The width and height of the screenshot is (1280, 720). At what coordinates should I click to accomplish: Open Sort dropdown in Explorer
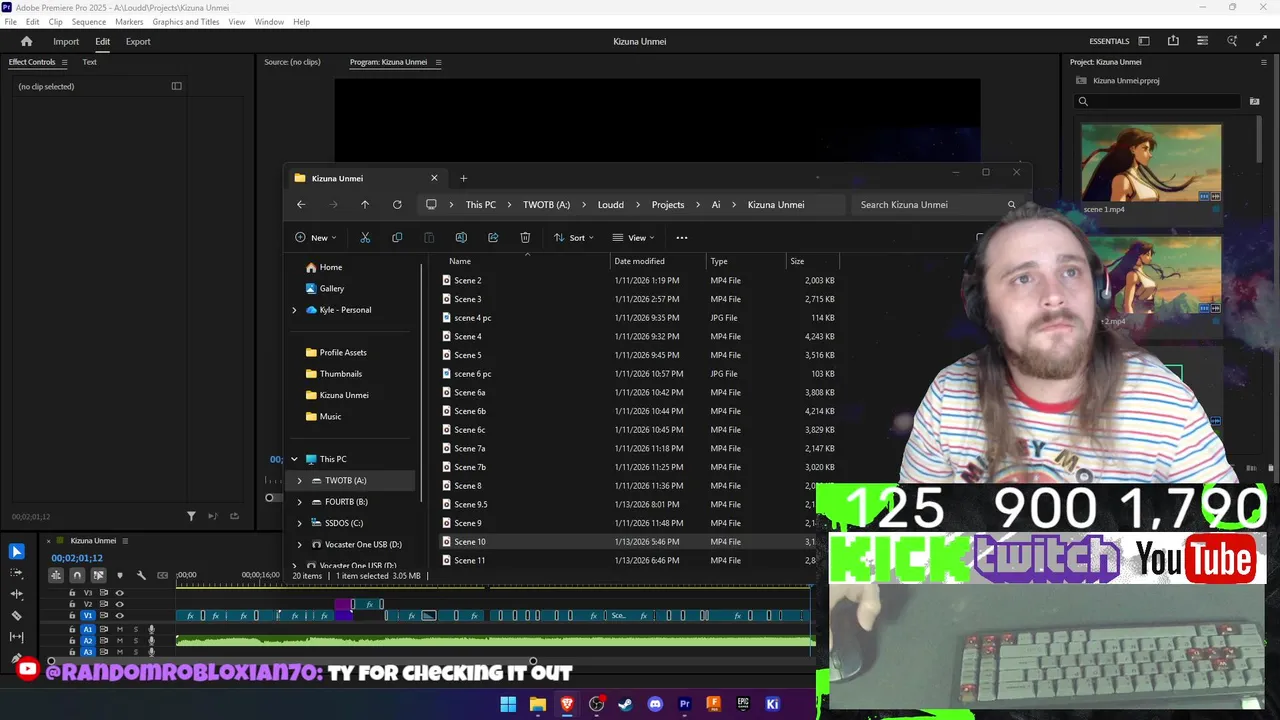(574, 237)
